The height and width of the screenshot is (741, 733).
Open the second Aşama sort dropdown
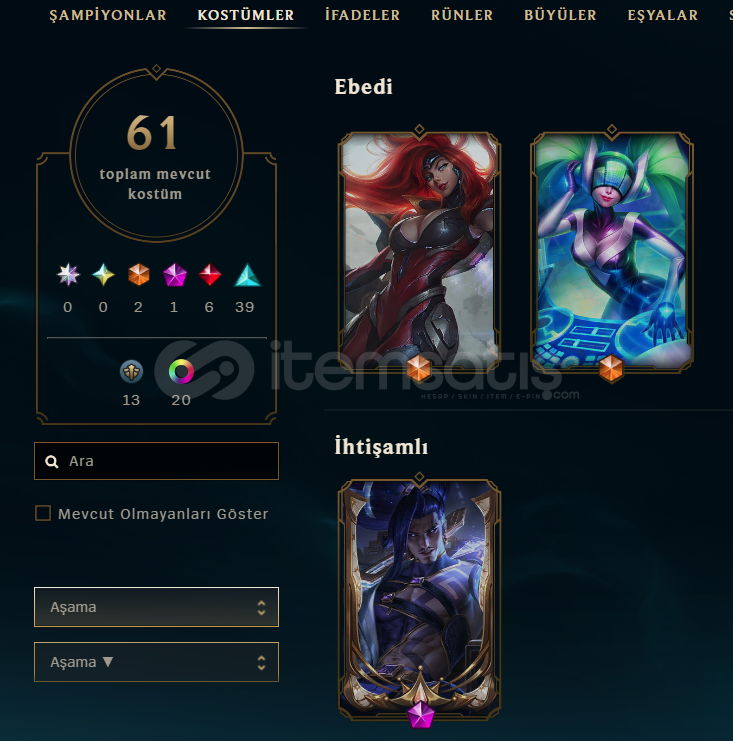pyautogui.click(x=156, y=662)
